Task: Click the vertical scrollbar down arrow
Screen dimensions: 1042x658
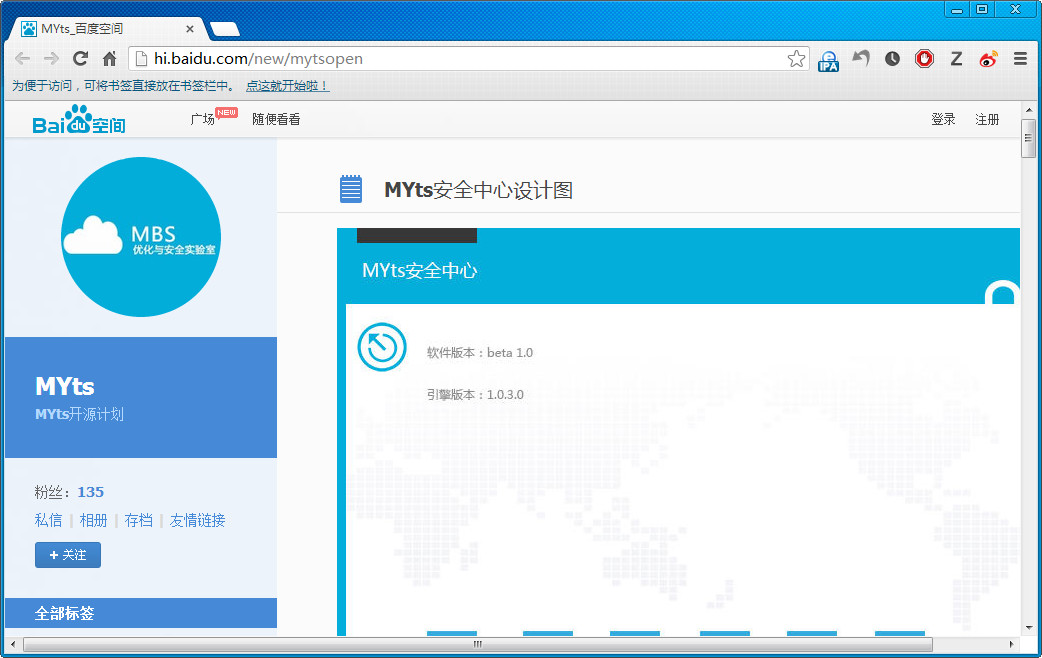Action: [1028, 627]
